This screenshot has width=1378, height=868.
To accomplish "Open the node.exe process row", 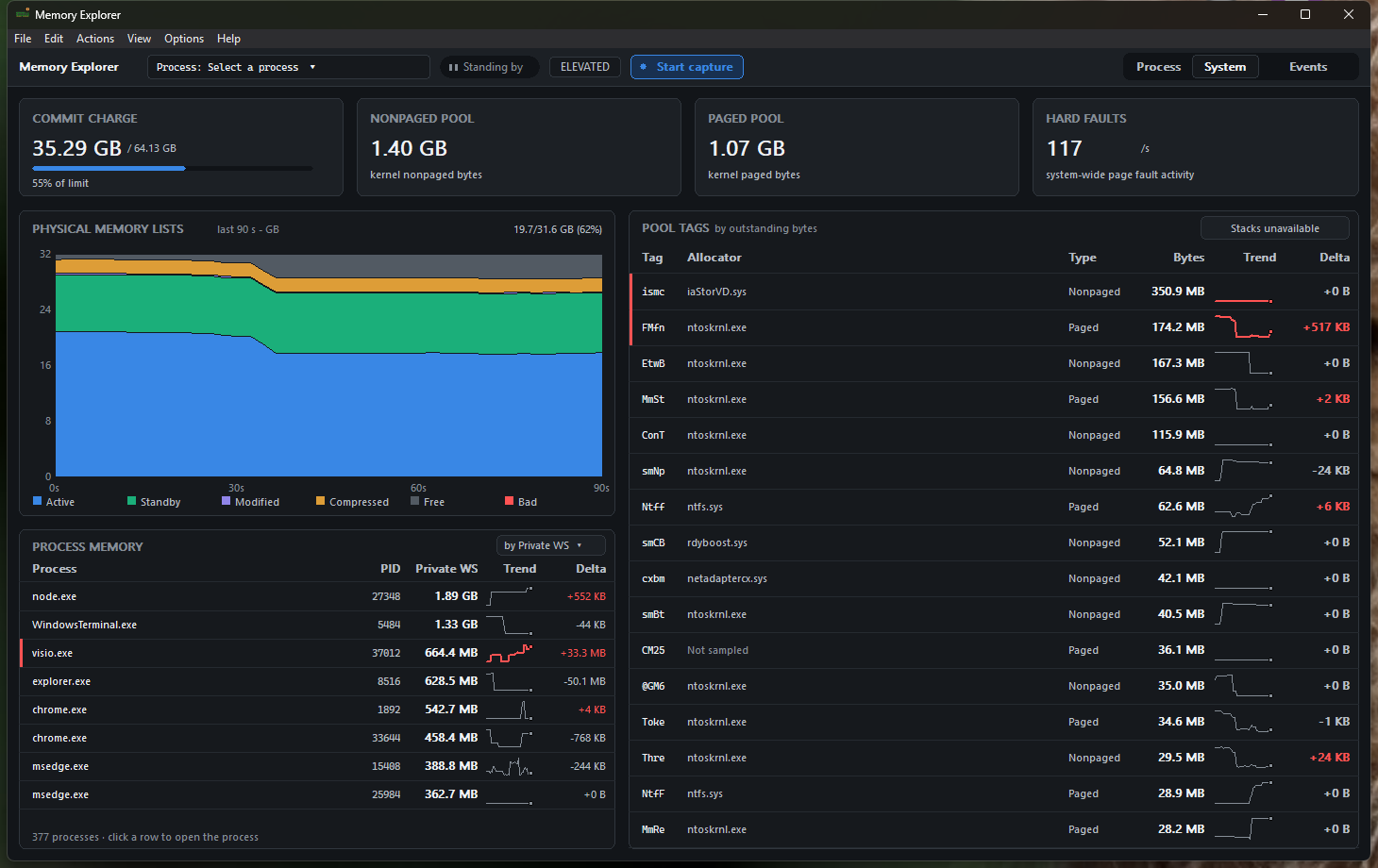I will point(317,596).
